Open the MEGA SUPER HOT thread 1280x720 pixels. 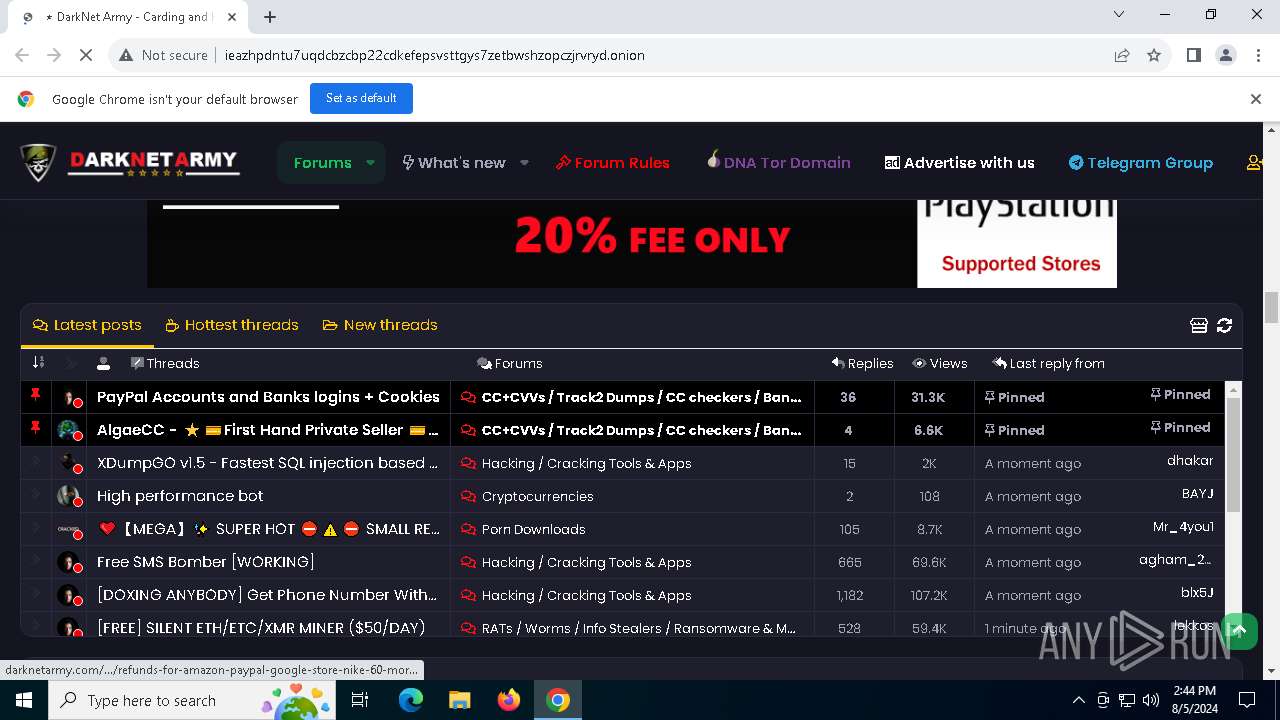tap(269, 529)
